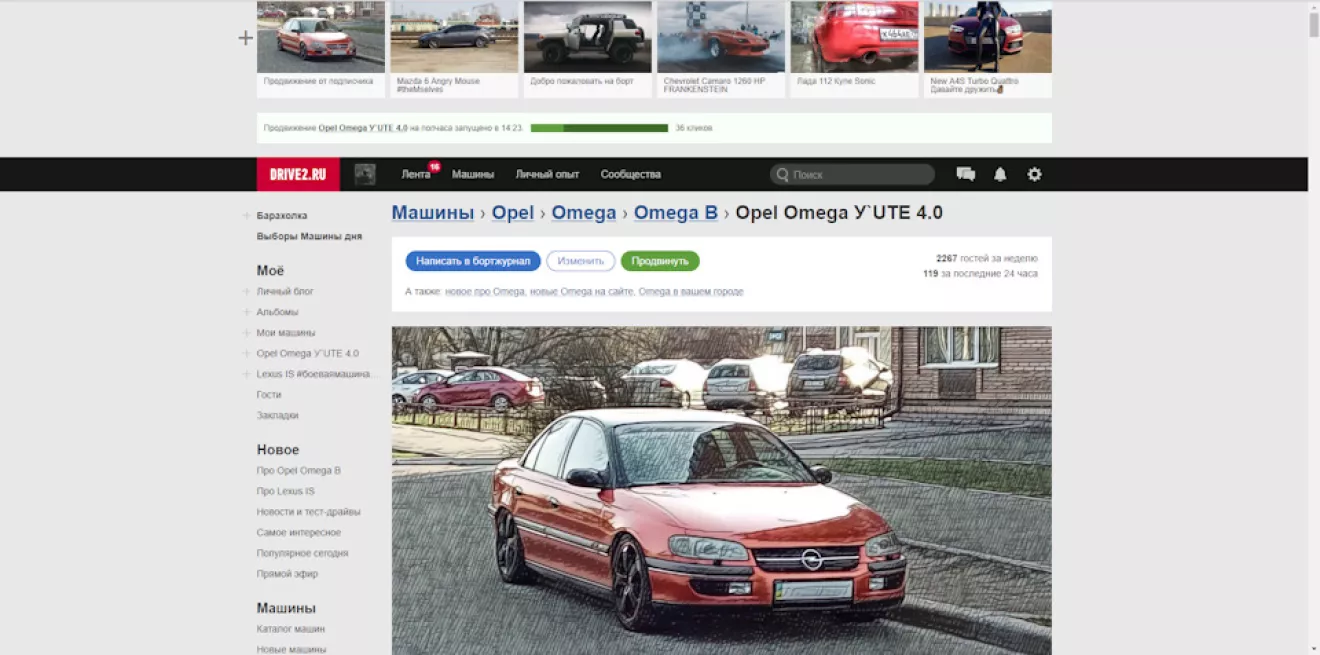Click the browser vertical scrollbar thumb

1314,25
